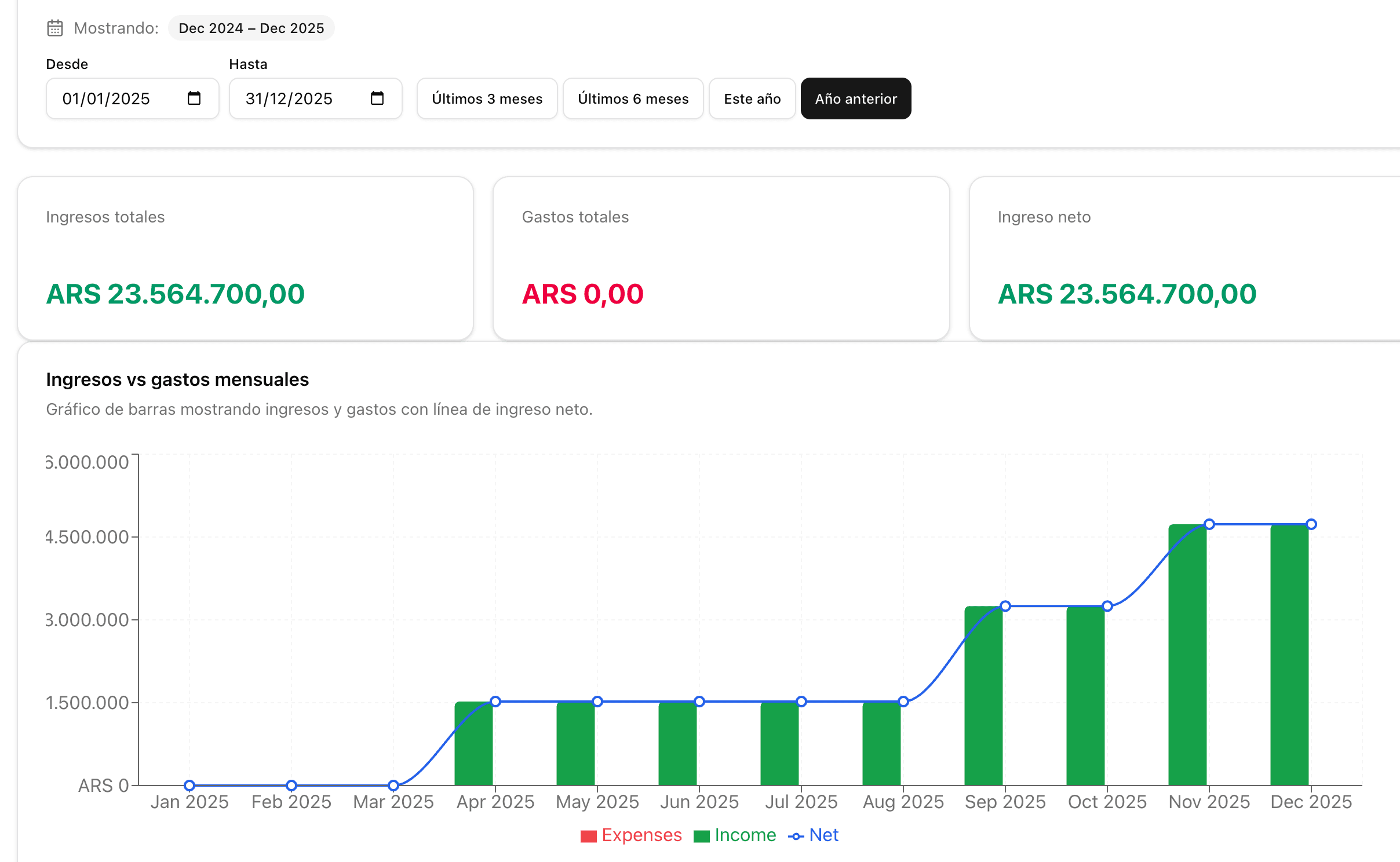
Task: Click the Jan 2025 net line point
Action: pyautogui.click(x=189, y=786)
